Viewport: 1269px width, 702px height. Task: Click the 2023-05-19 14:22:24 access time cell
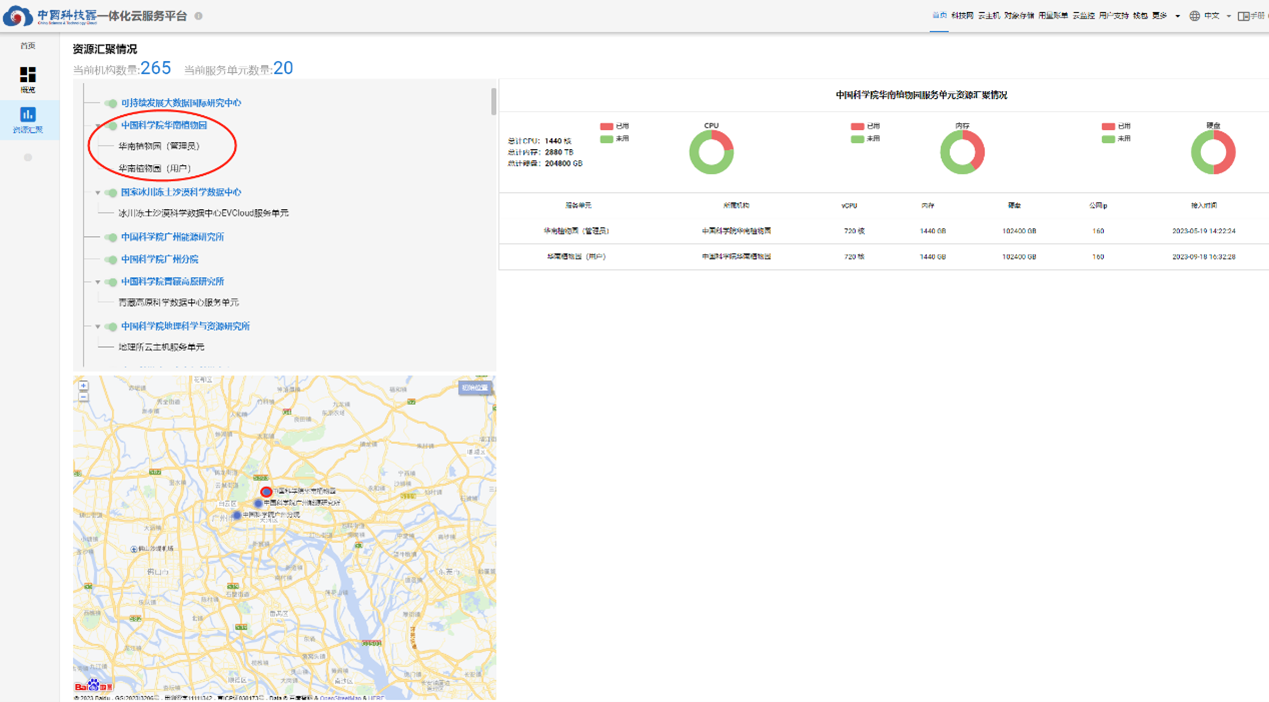point(1204,231)
